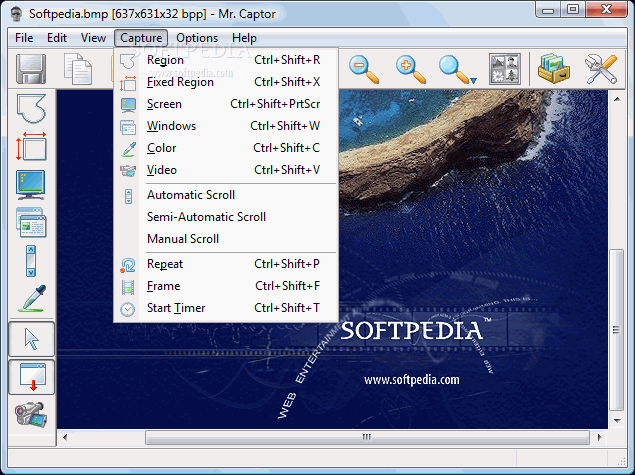Select Automatic Scroll menu entry
This screenshot has width=635, height=475.
tap(226, 195)
